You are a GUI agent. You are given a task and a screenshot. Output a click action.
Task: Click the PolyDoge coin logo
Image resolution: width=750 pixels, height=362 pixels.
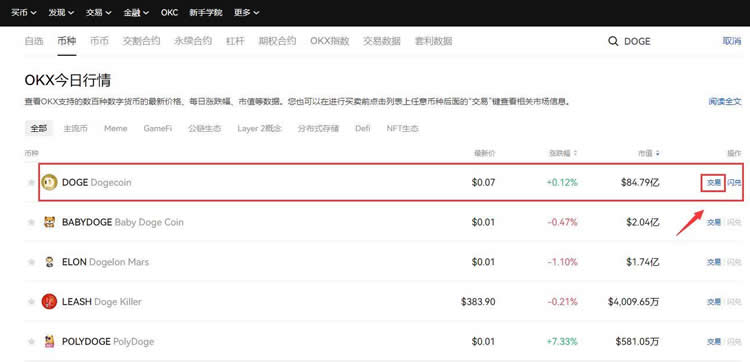[49, 341]
